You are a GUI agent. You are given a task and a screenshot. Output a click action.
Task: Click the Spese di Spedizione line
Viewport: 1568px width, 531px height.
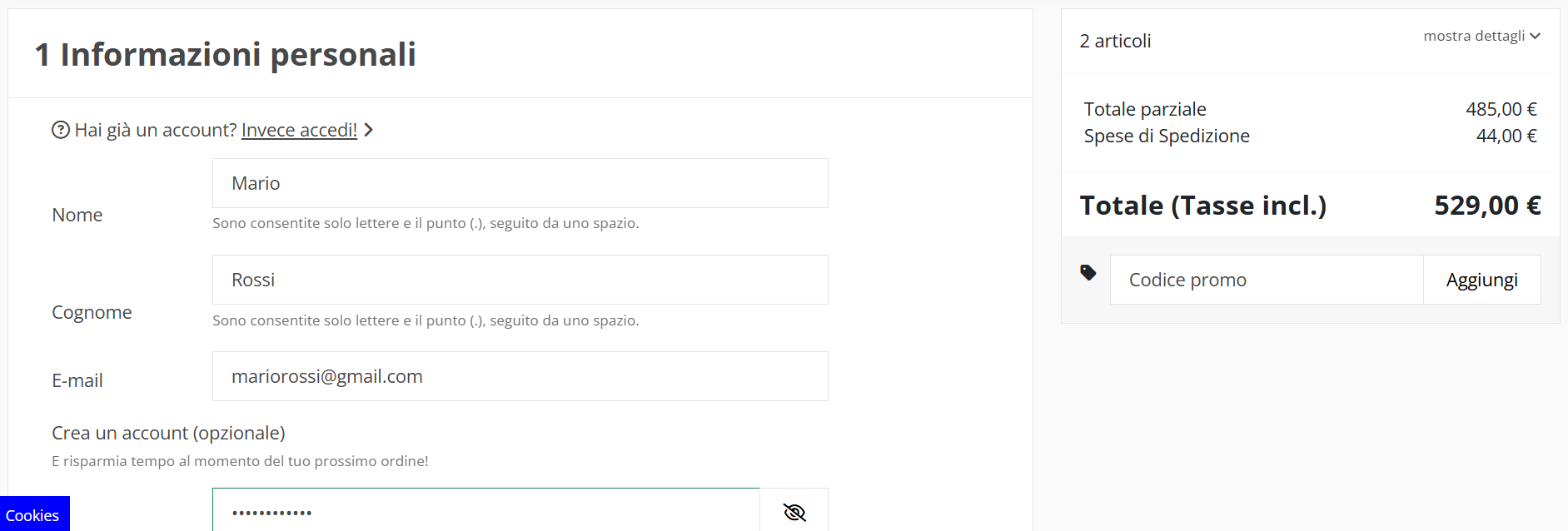click(x=1310, y=136)
